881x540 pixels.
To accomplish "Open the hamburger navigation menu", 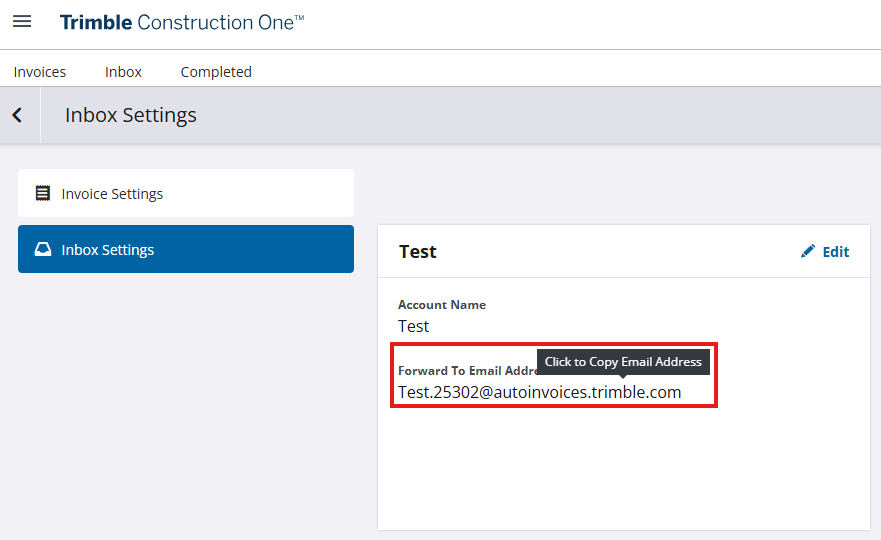I will [22, 22].
